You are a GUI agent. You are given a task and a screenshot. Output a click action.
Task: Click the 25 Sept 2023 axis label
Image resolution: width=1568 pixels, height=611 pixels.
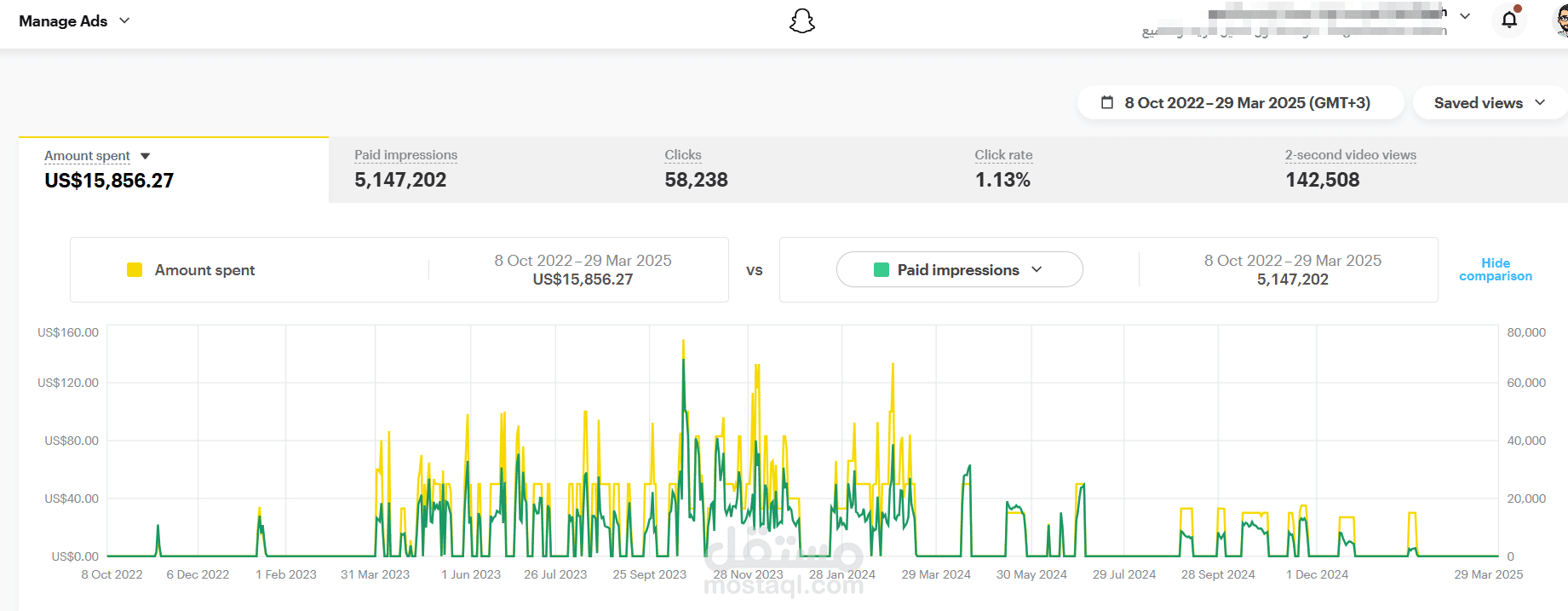(x=649, y=574)
